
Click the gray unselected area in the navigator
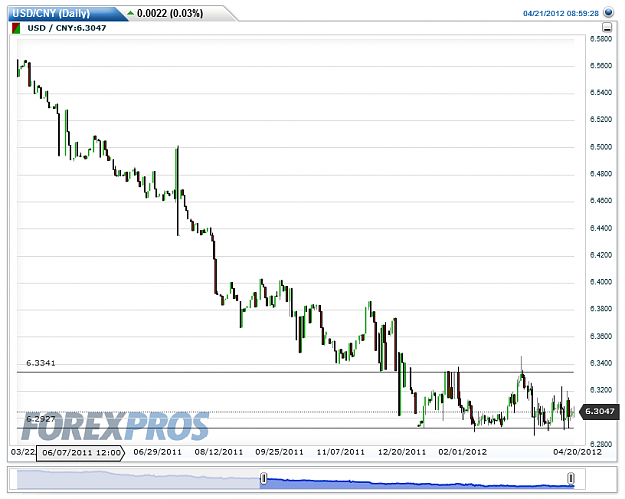139,479
